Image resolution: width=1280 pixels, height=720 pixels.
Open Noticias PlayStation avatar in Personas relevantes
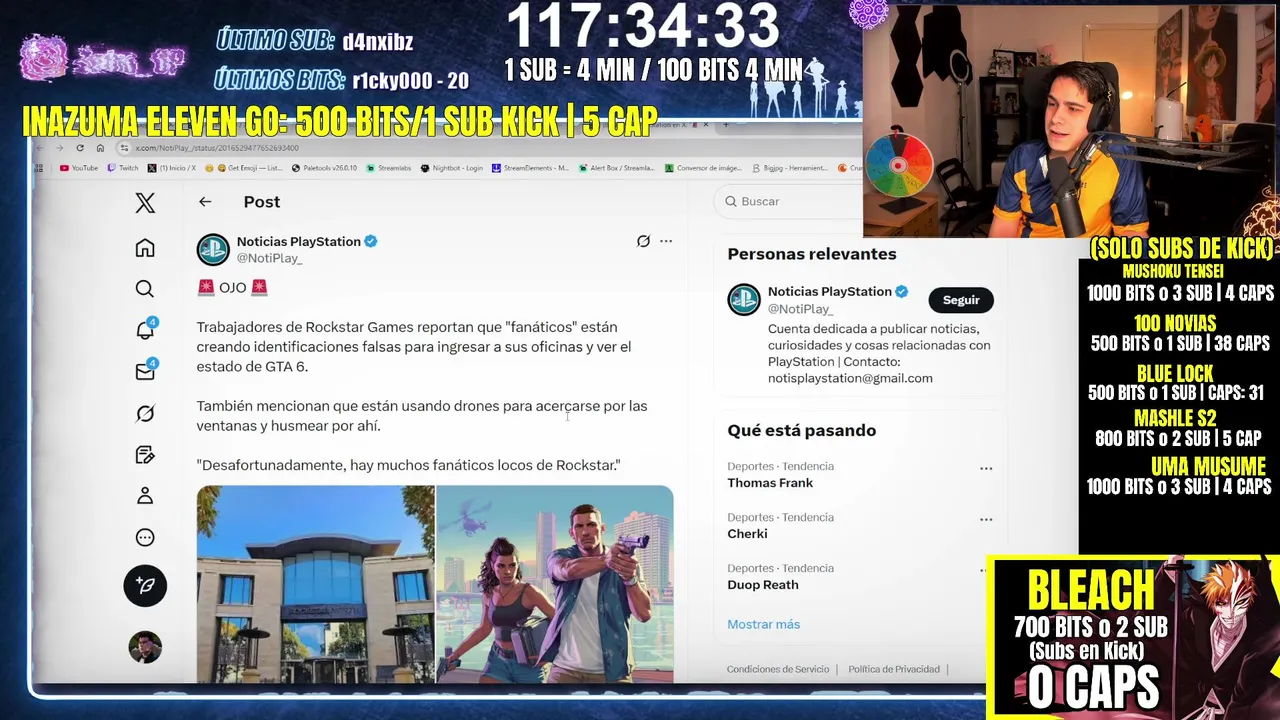tap(744, 299)
